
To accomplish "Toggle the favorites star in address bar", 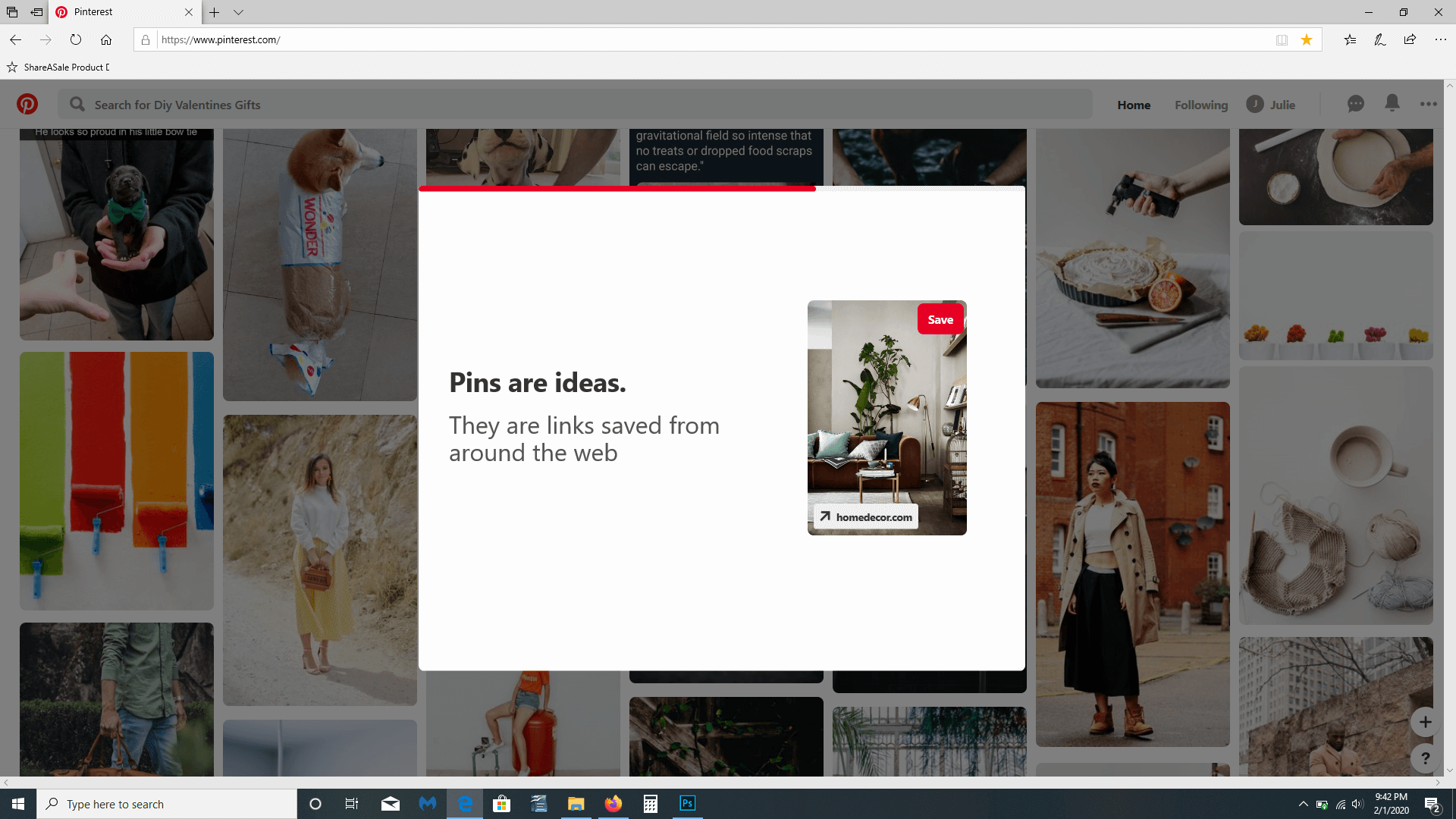I will tap(1307, 40).
